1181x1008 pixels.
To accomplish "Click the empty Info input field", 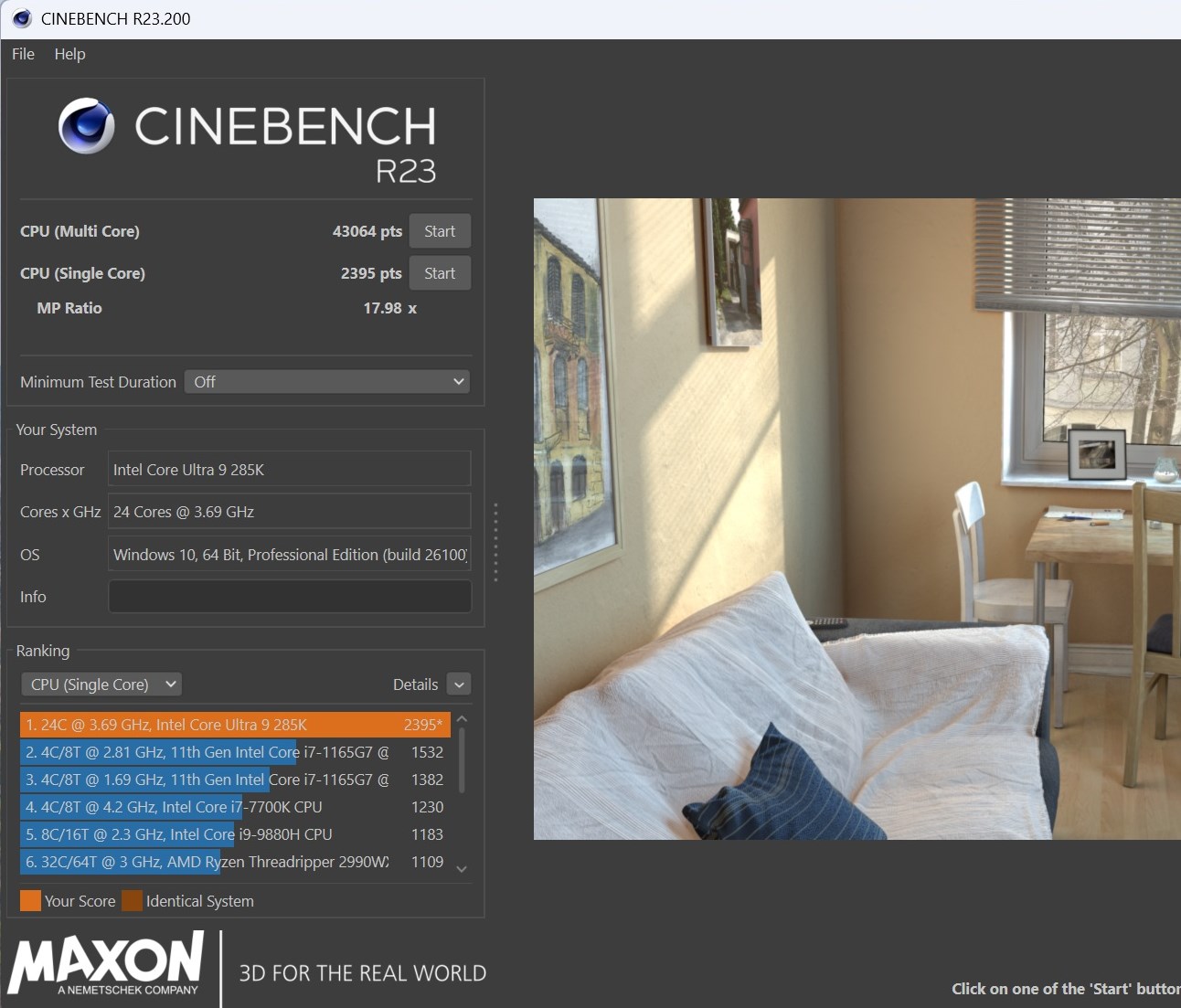I will pos(290,597).
